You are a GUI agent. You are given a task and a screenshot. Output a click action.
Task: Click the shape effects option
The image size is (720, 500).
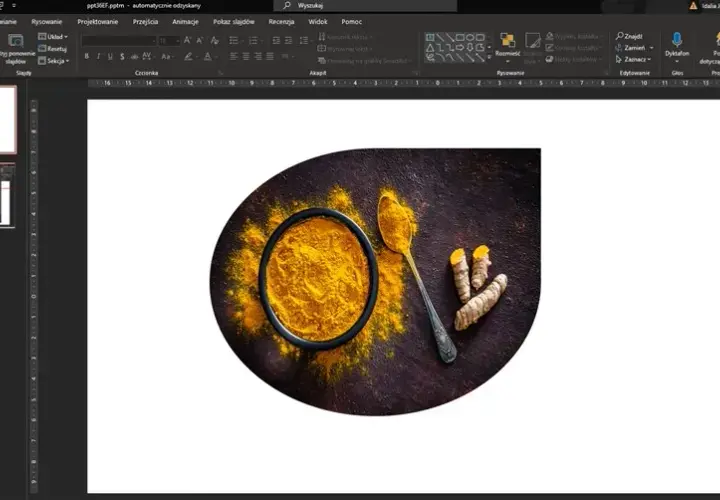point(572,59)
